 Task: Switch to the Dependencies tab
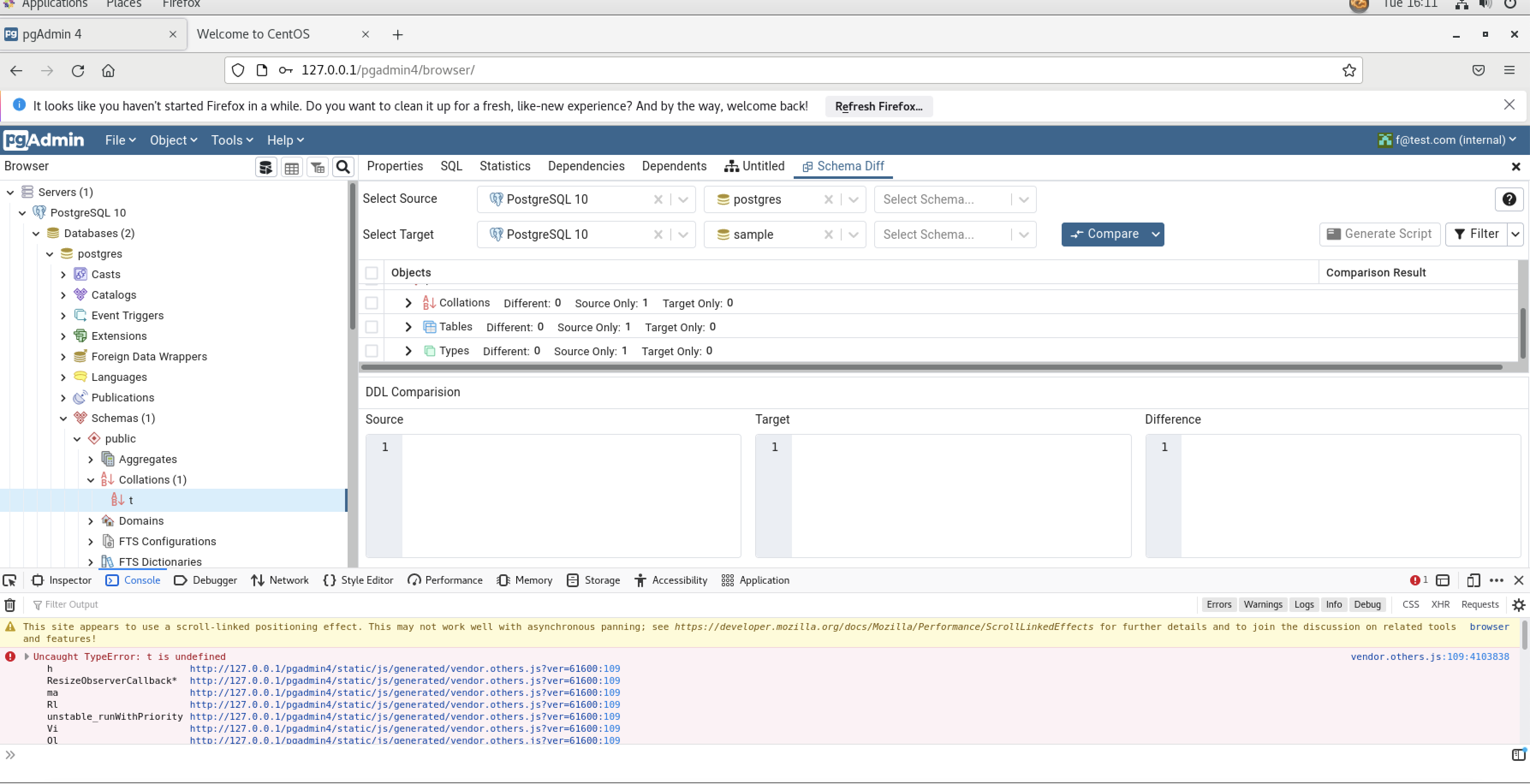point(586,166)
